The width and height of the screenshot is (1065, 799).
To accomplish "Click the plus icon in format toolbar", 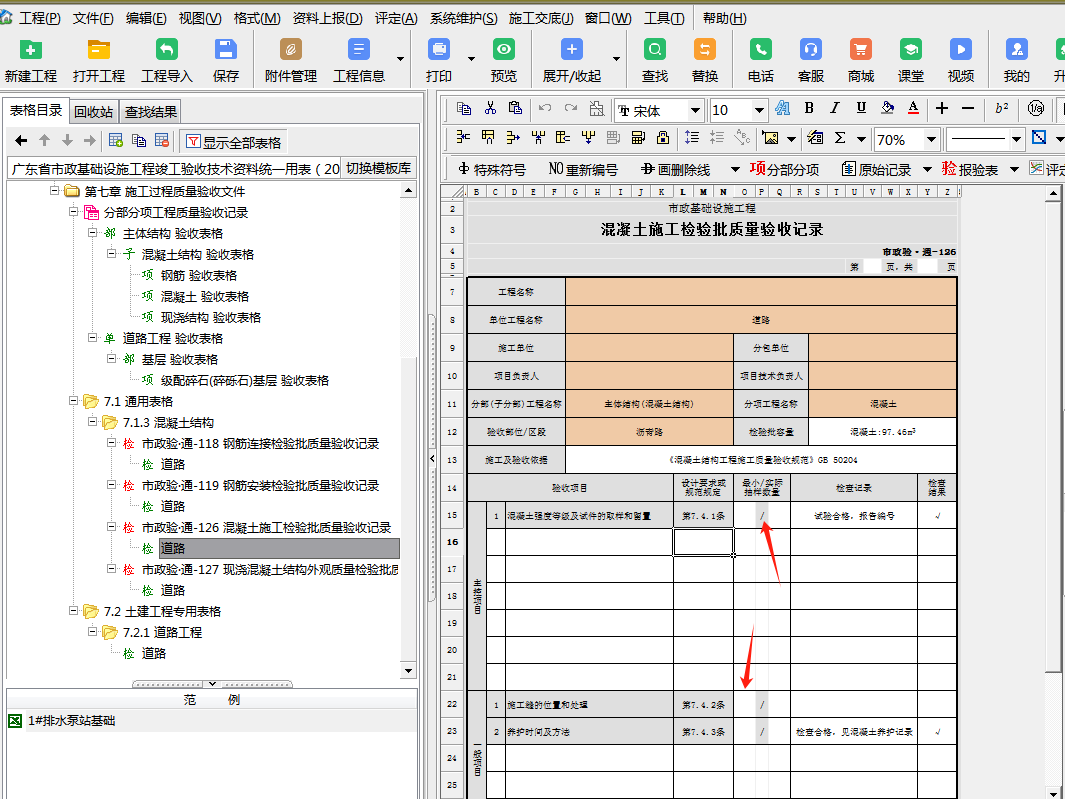I will (x=942, y=108).
